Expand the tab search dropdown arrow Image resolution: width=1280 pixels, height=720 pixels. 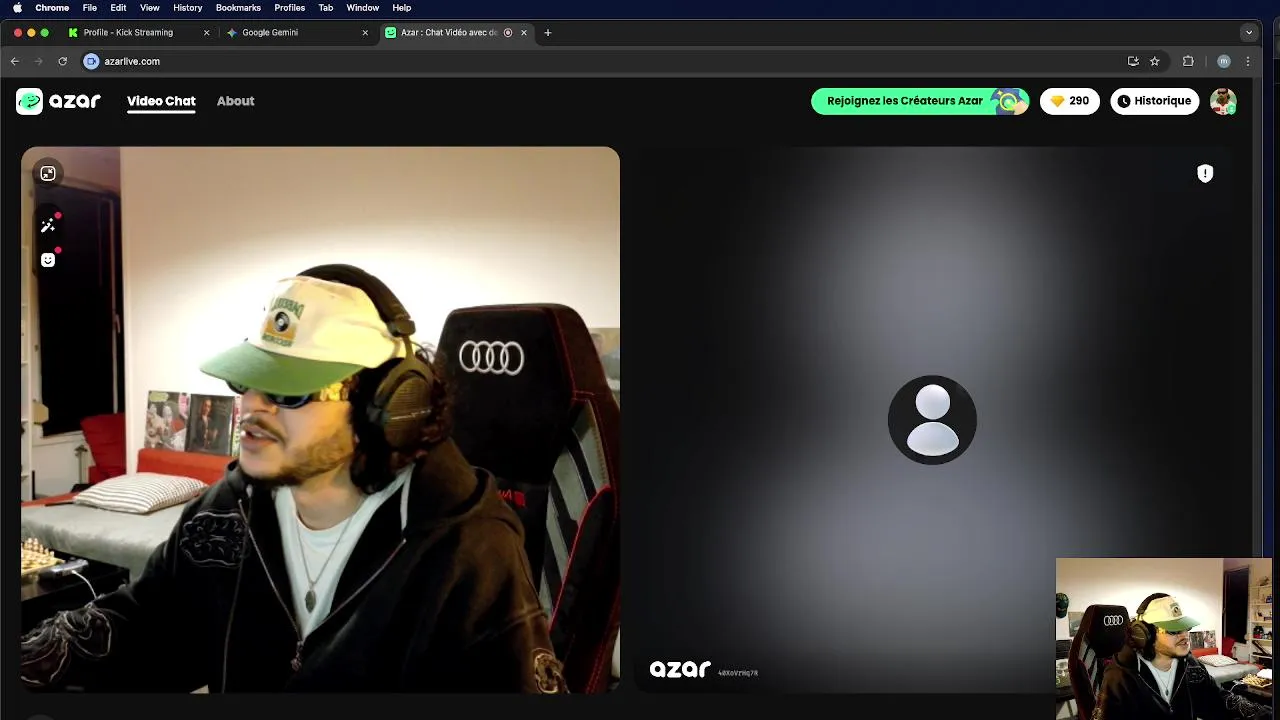click(x=1248, y=33)
